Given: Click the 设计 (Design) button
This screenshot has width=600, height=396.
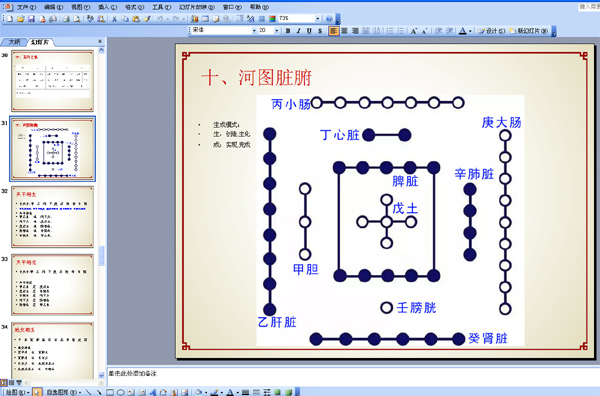Looking at the screenshot, I should [x=492, y=31].
